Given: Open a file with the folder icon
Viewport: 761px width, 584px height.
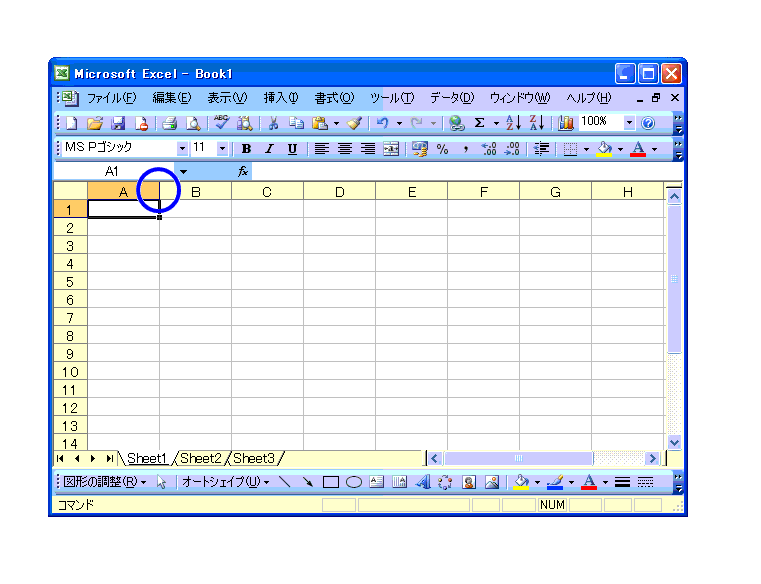Looking at the screenshot, I should (95, 123).
